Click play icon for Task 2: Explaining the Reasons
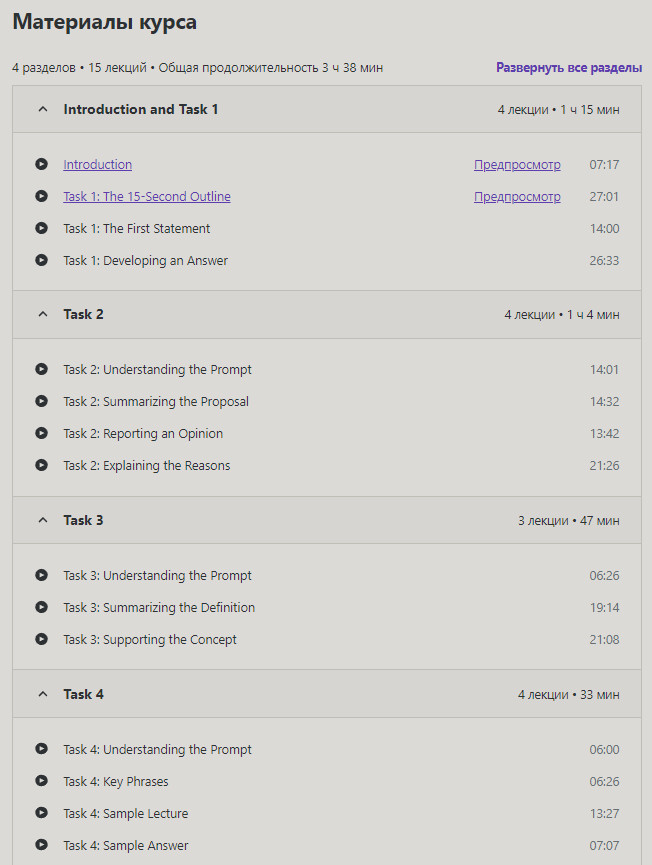 pyautogui.click(x=41, y=465)
